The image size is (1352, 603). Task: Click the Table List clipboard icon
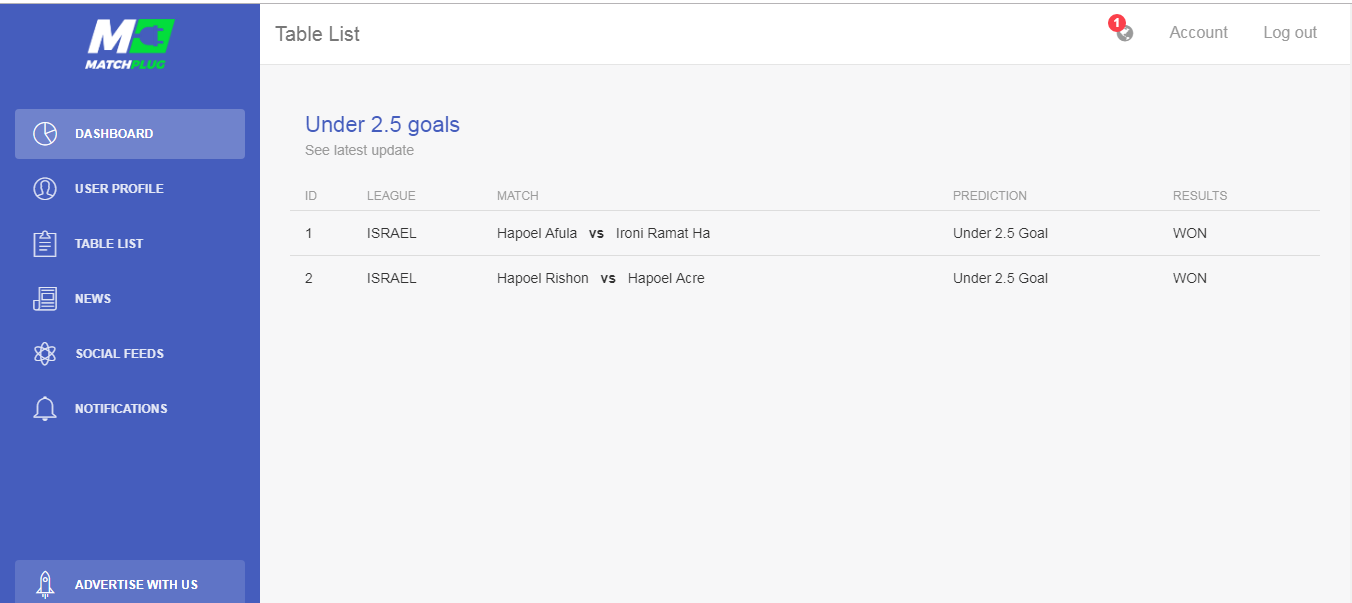point(45,244)
